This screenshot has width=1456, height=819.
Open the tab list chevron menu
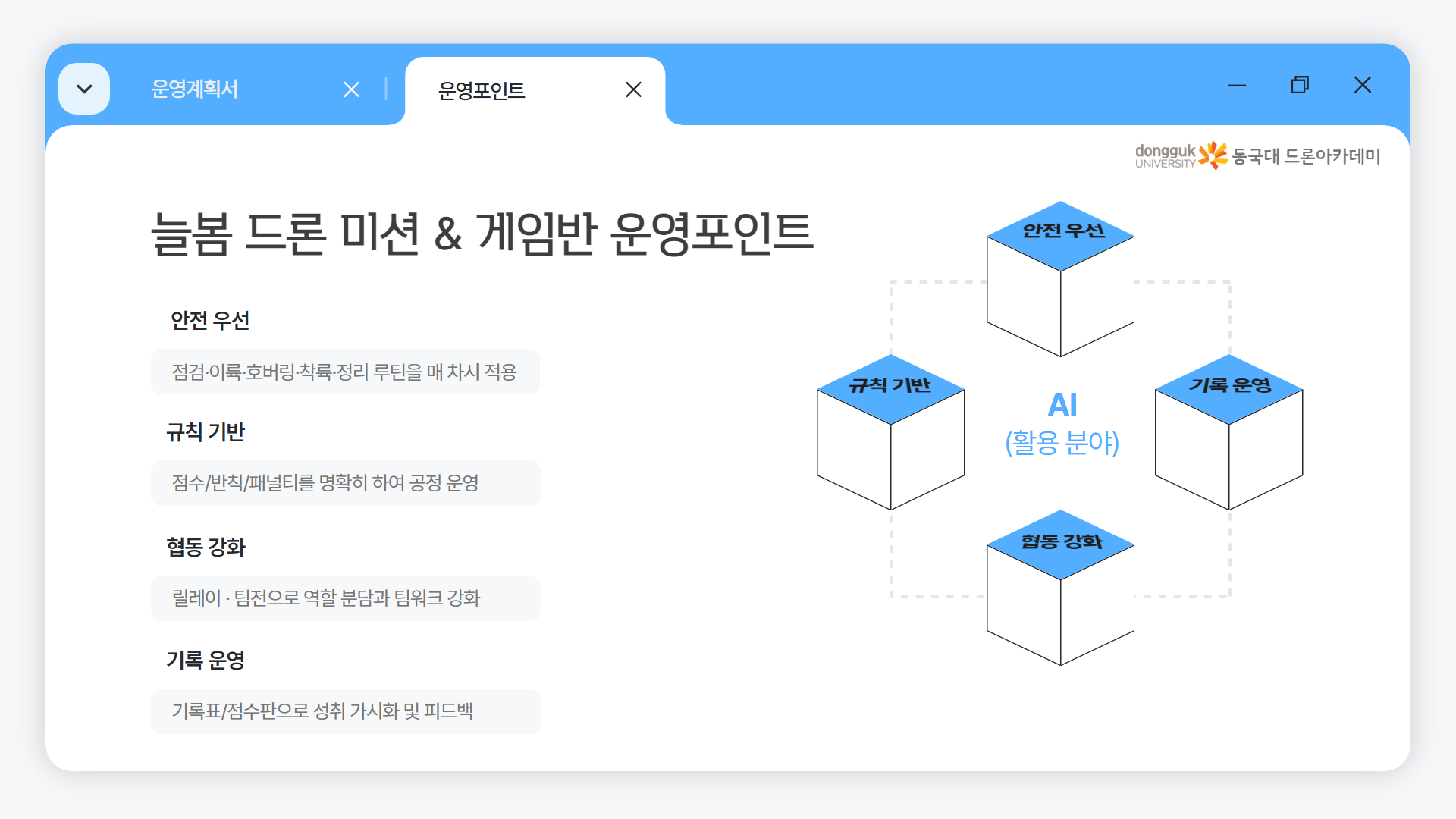tap(83, 88)
